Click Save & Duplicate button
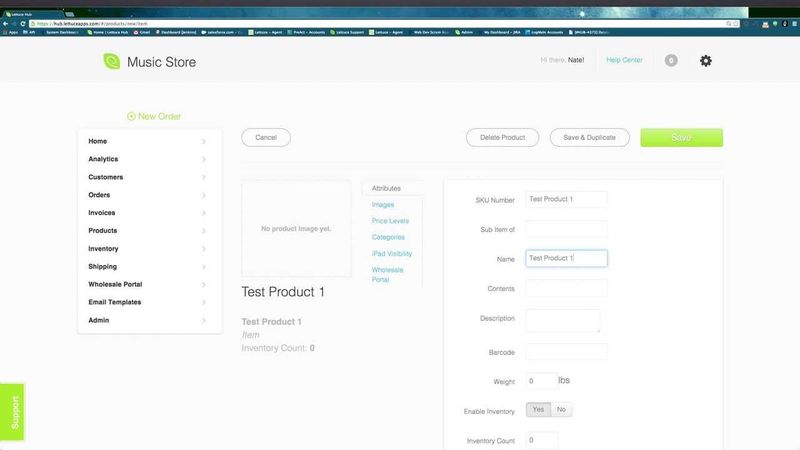This screenshot has width=800, height=450. (589, 138)
